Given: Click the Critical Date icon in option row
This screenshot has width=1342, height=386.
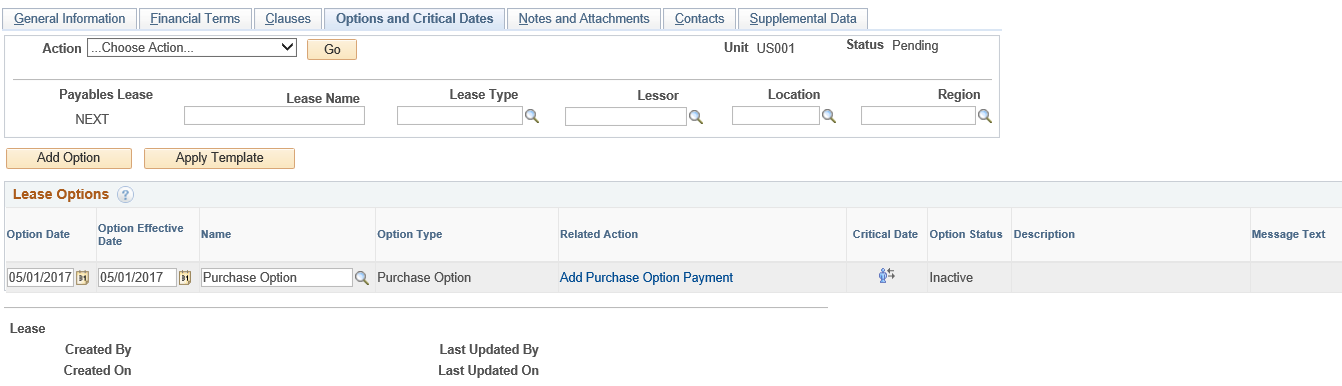Looking at the screenshot, I should coord(886,276).
